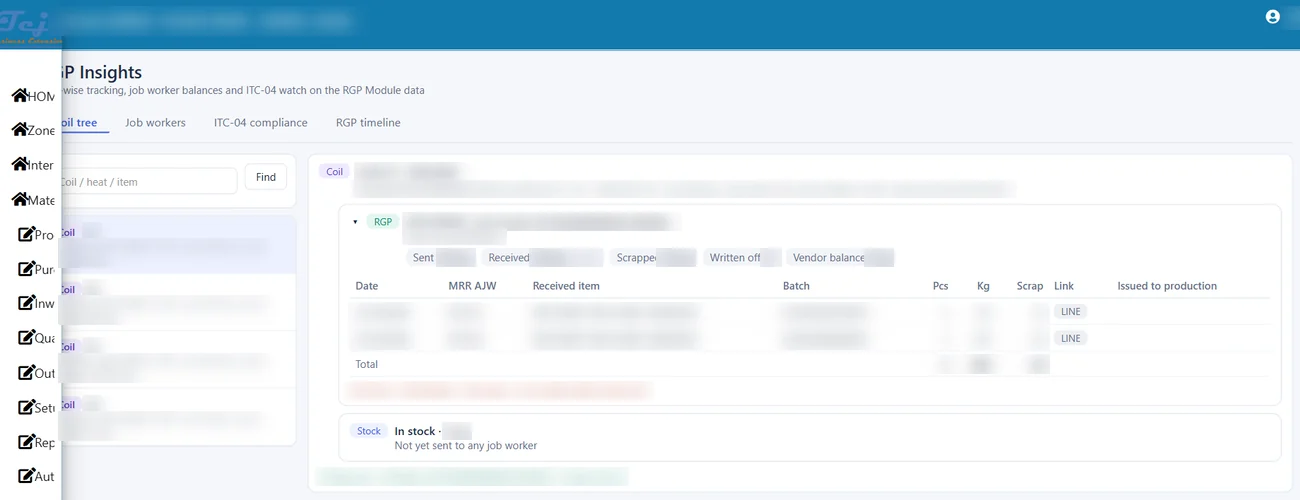Open the user account icon
This screenshot has height=500, width=1300.
(x=1273, y=17)
